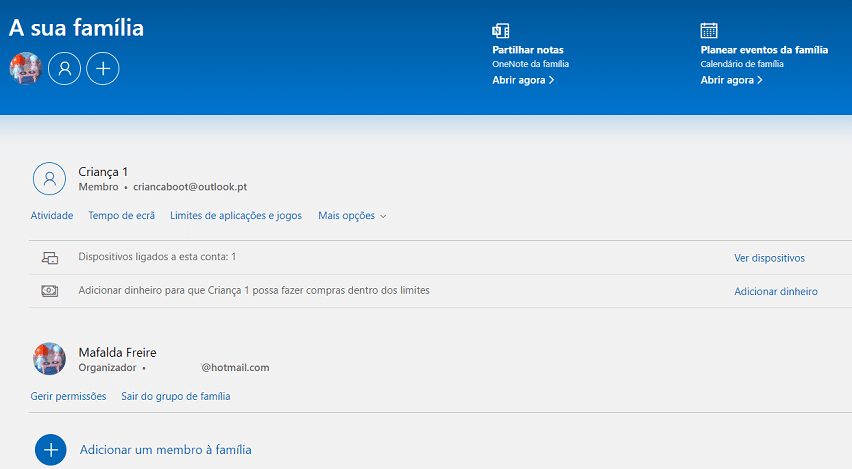
Task: Open Limites de aplicações e jogos
Action: (236, 216)
